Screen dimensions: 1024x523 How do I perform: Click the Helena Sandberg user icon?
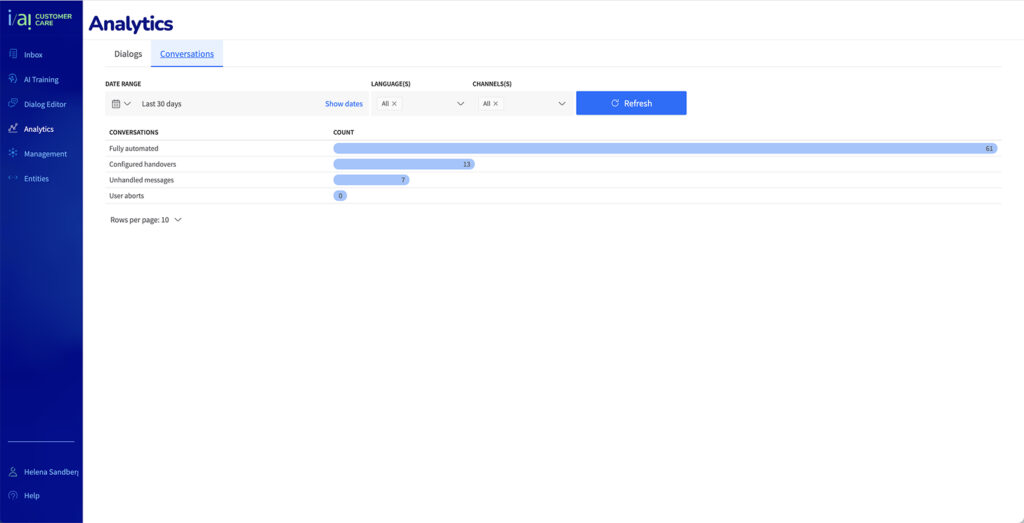click(13, 472)
